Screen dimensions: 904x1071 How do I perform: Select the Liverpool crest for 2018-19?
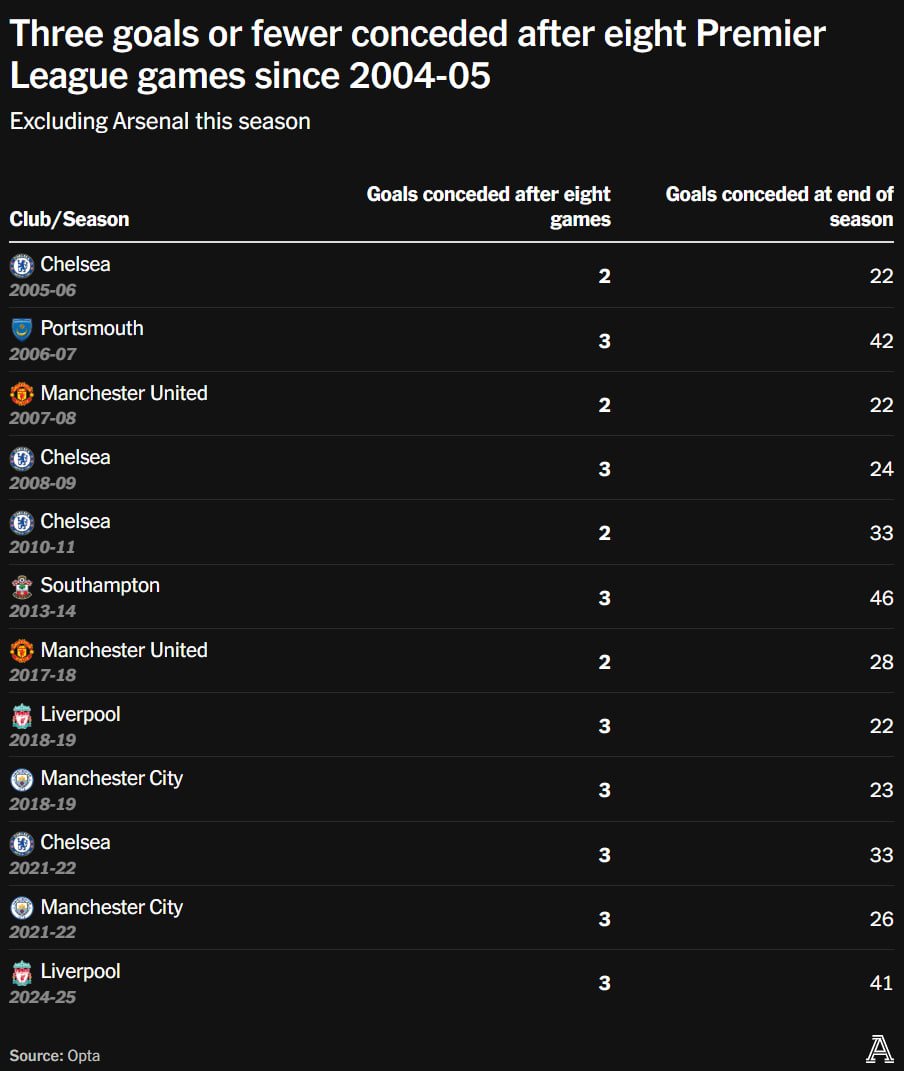pyautogui.click(x=21, y=715)
